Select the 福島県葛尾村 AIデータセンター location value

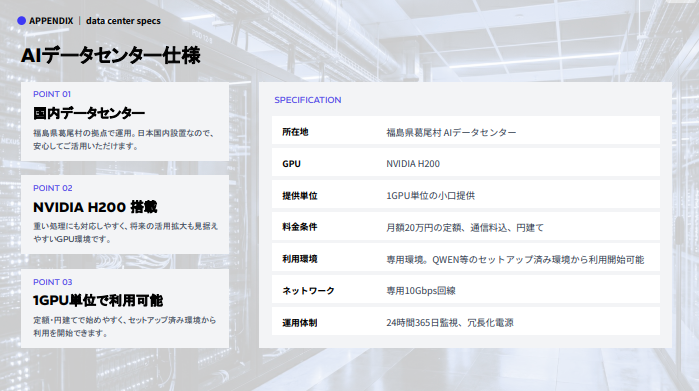[x=451, y=132]
